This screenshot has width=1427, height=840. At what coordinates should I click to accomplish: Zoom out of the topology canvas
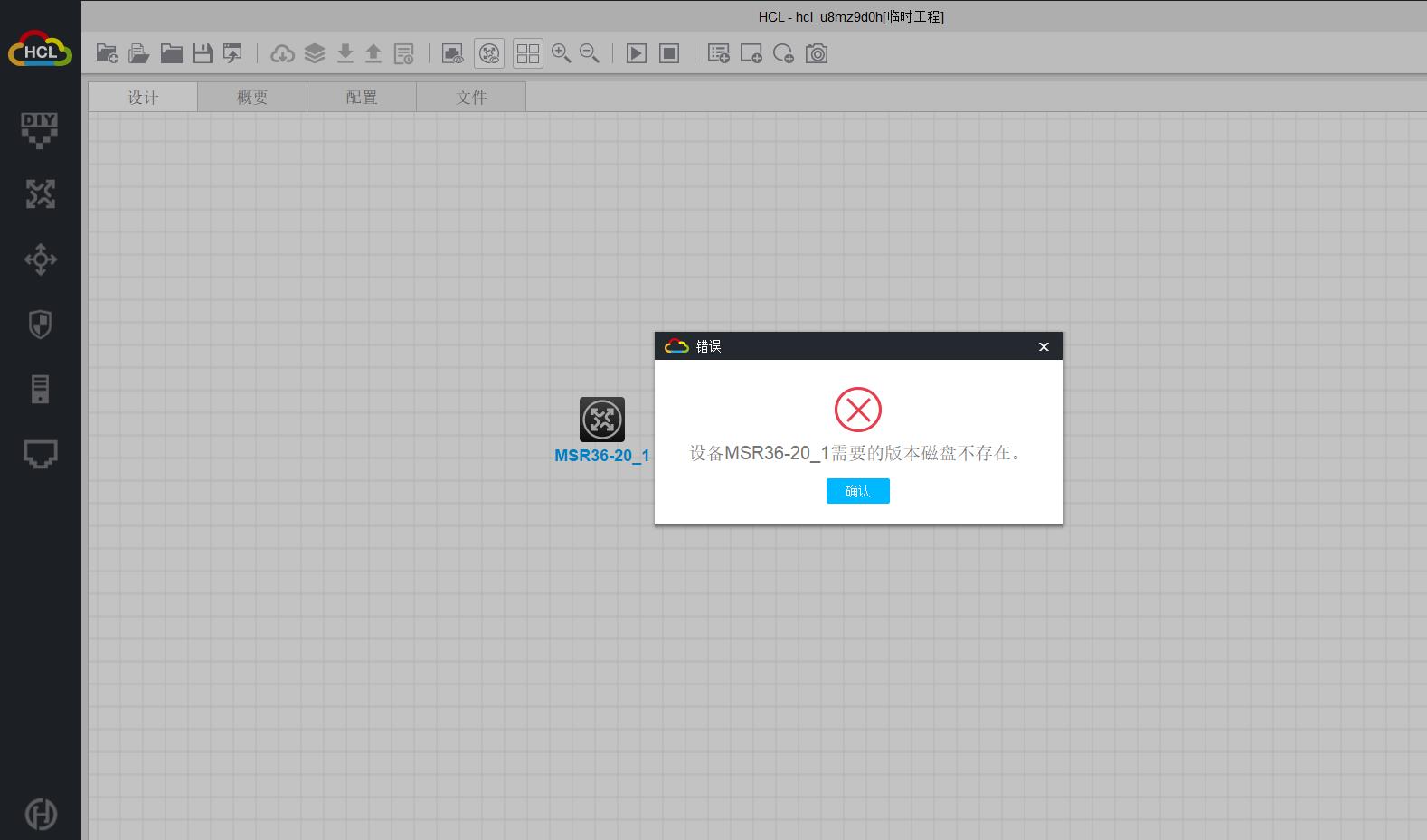590,54
